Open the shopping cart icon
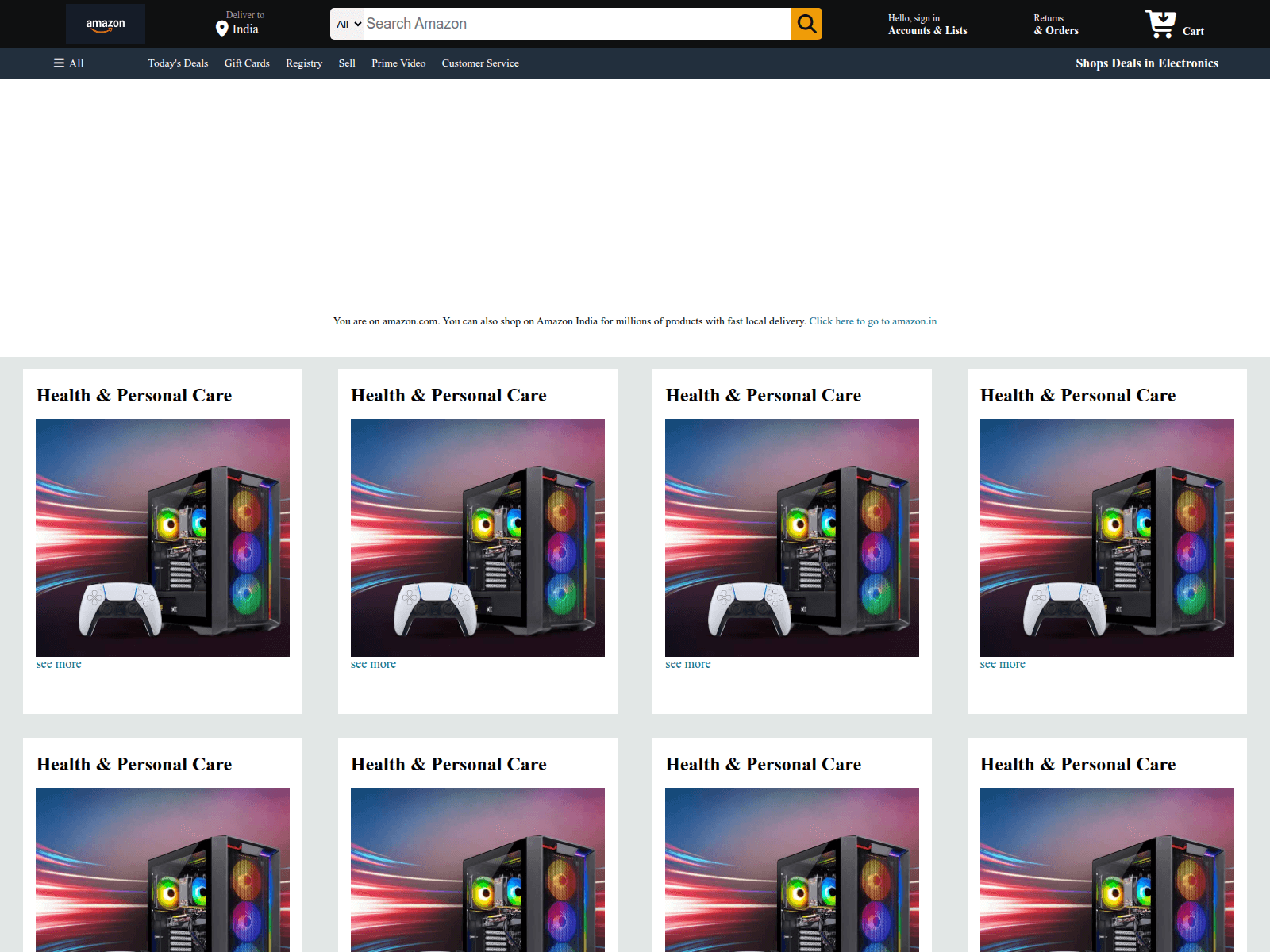Screen dimensions: 1270x952 [1160, 24]
